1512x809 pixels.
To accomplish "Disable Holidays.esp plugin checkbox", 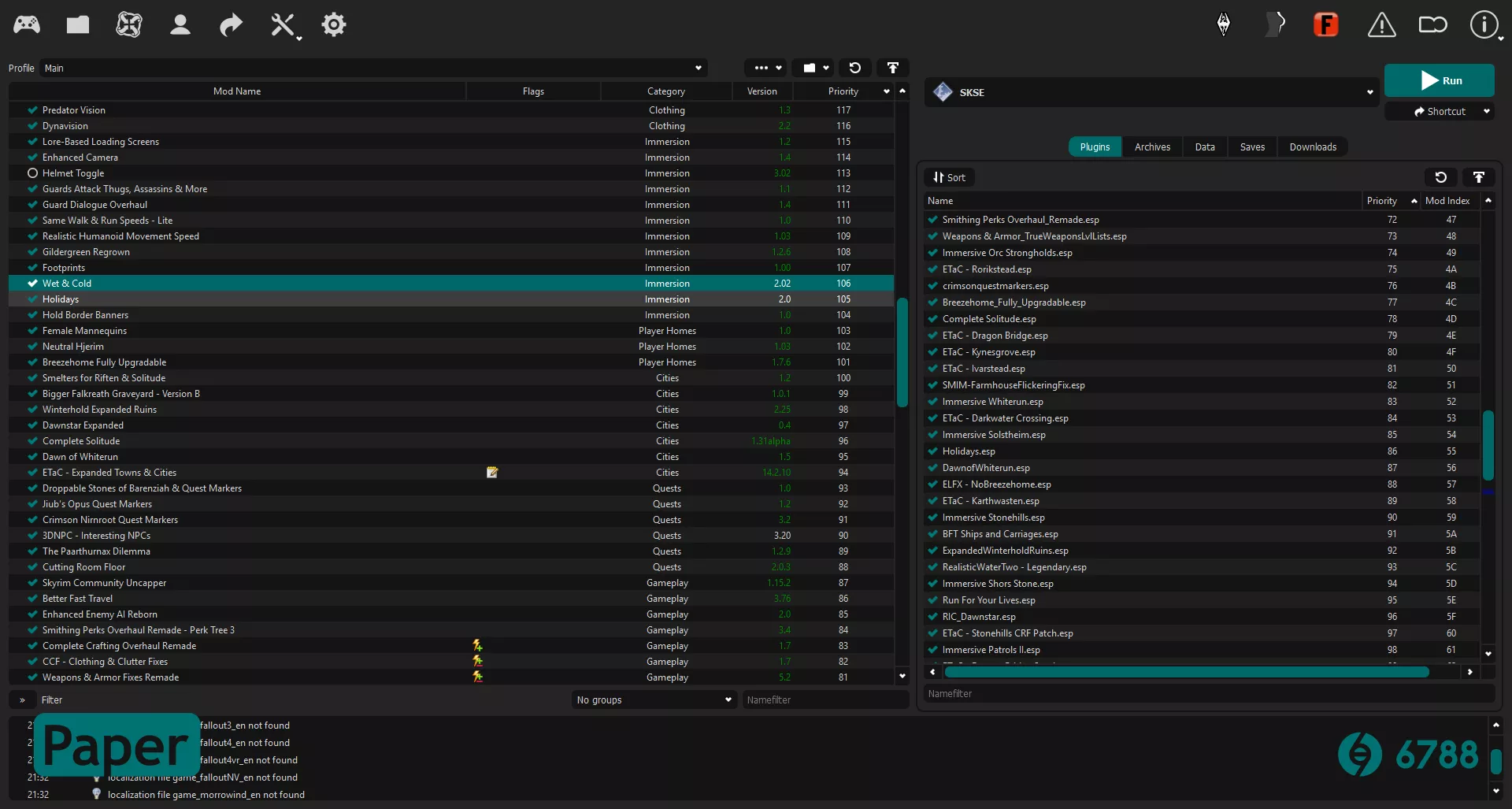I will [933, 451].
